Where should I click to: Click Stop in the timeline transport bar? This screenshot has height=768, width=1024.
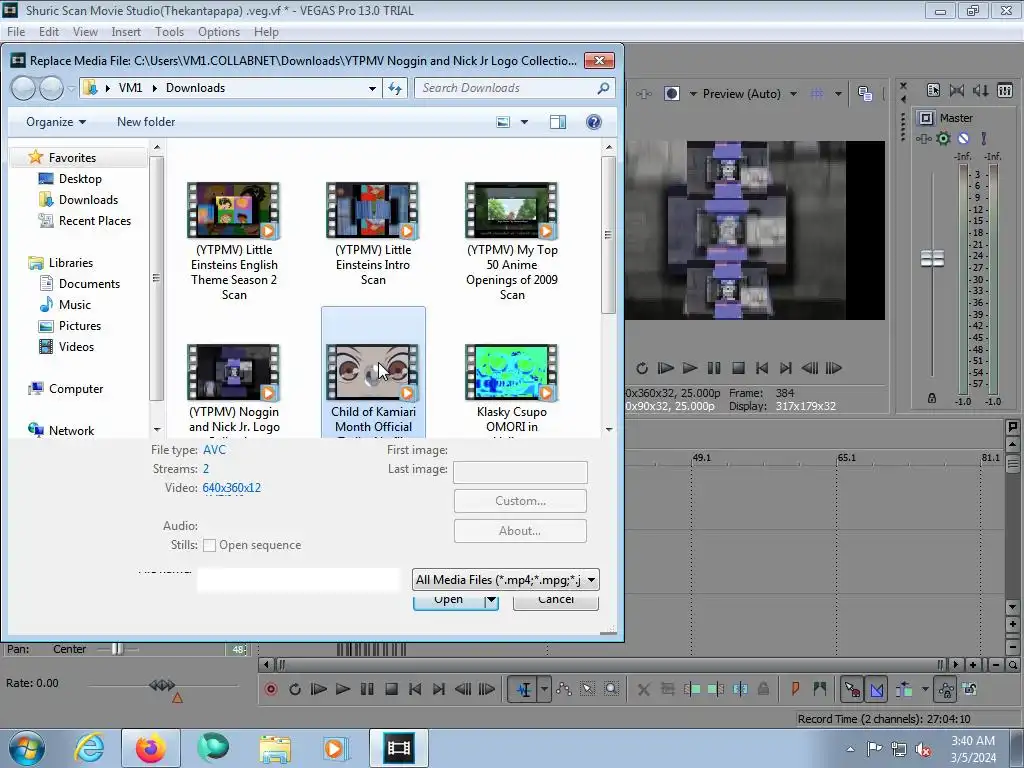pyautogui.click(x=391, y=689)
